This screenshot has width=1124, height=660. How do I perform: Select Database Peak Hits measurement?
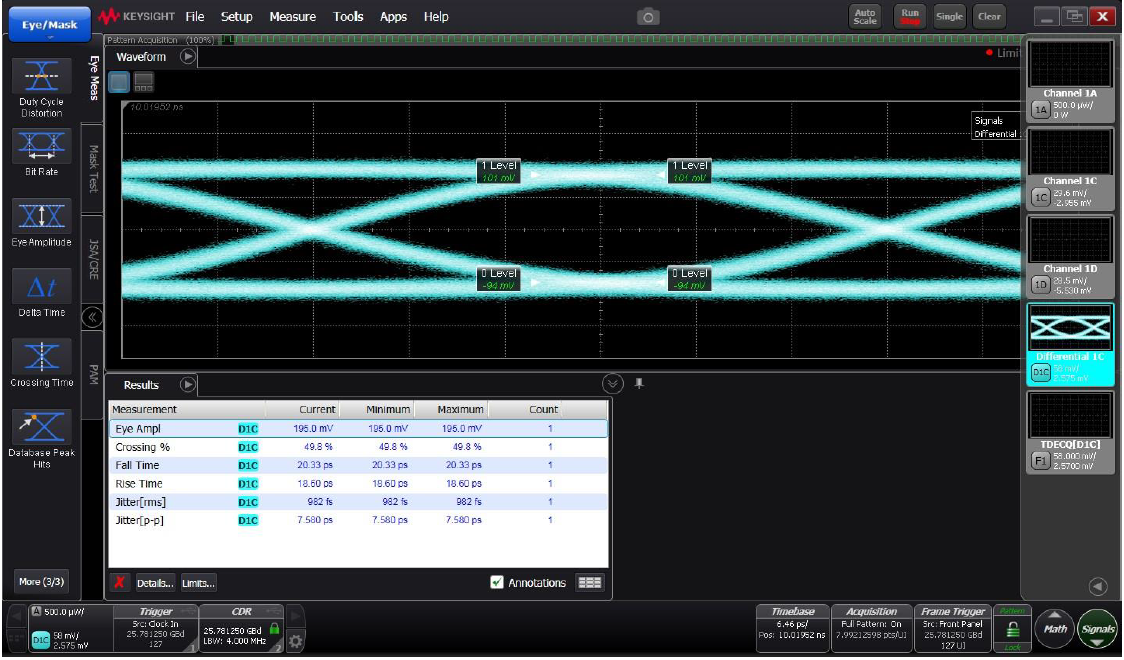point(41,428)
